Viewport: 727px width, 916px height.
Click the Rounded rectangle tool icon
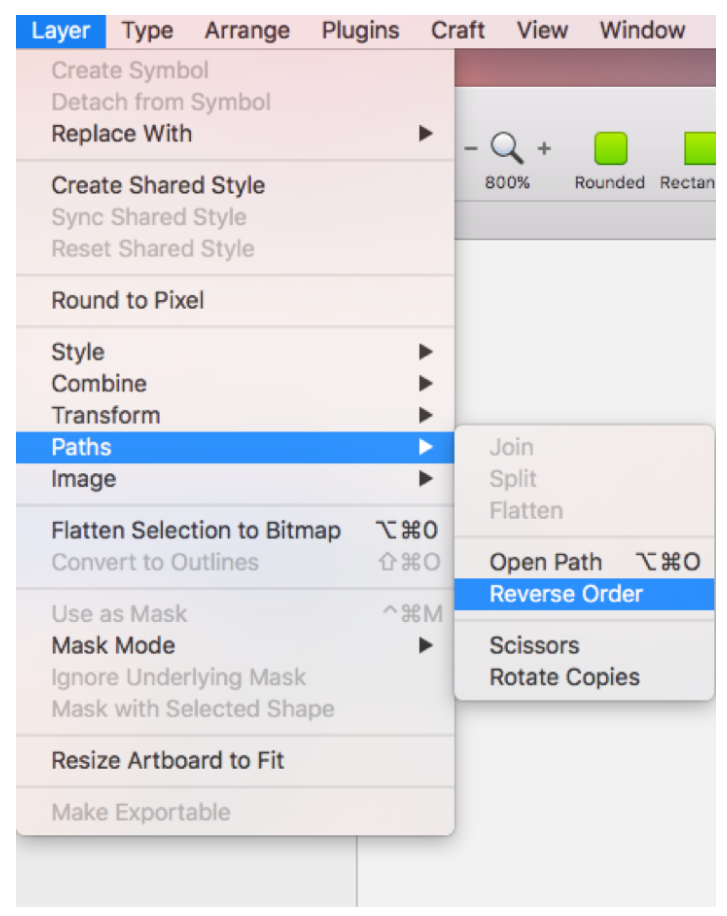pos(610,149)
